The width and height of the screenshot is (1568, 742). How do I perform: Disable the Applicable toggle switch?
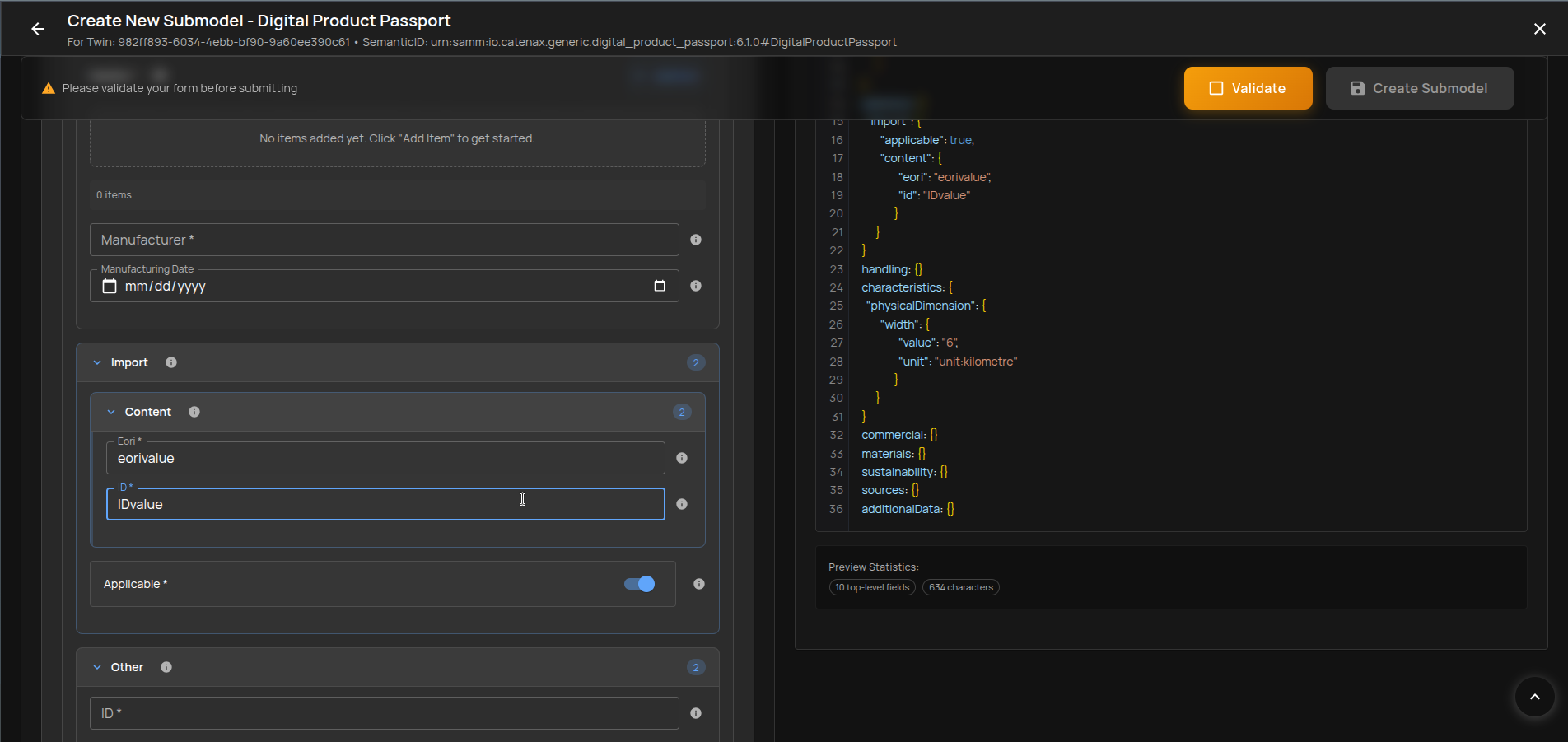[639, 584]
